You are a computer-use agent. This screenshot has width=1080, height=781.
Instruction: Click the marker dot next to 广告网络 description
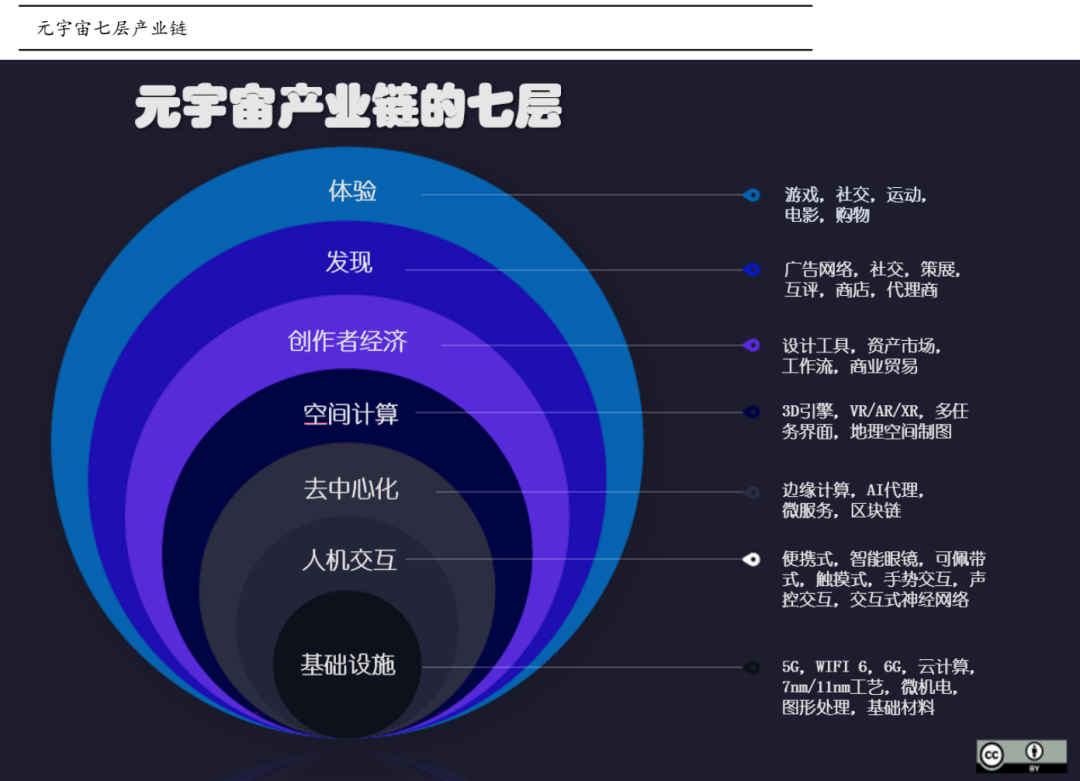coord(752,269)
